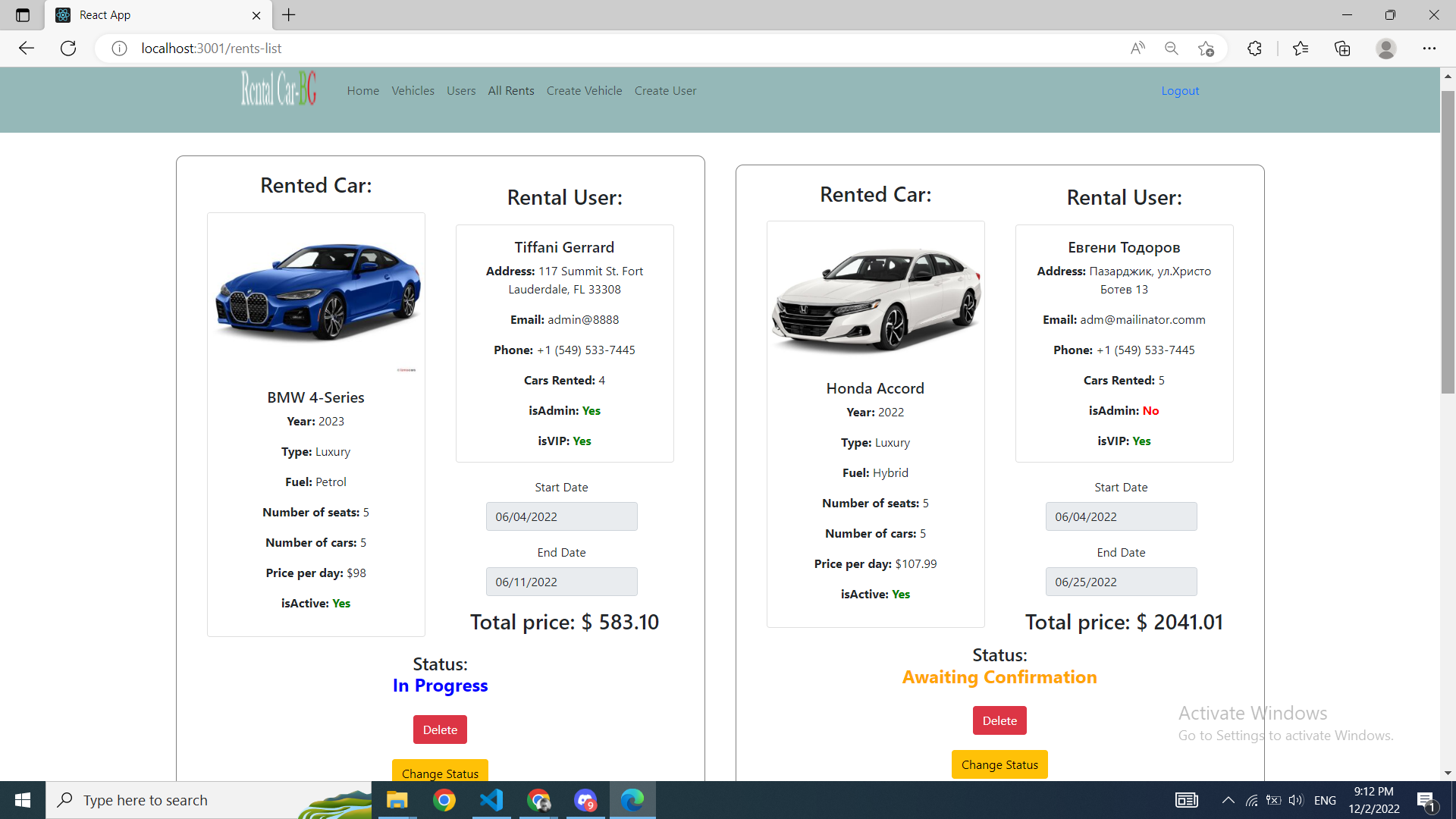Open the Create Vehicle menu item

point(584,90)
